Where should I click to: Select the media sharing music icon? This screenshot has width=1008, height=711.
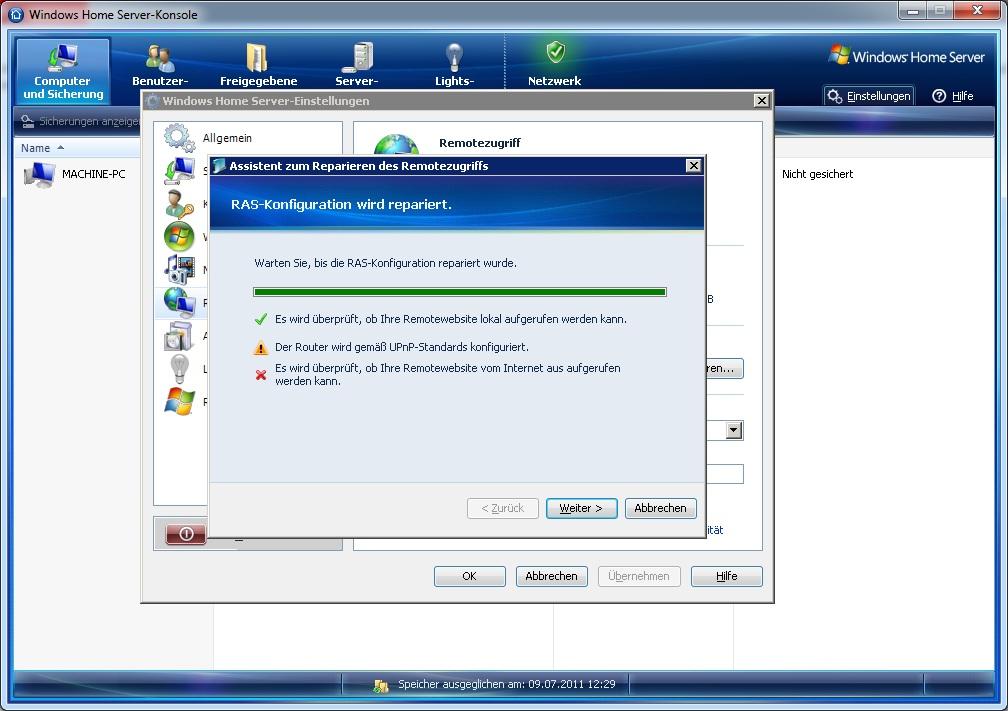[x=179, y=269]
